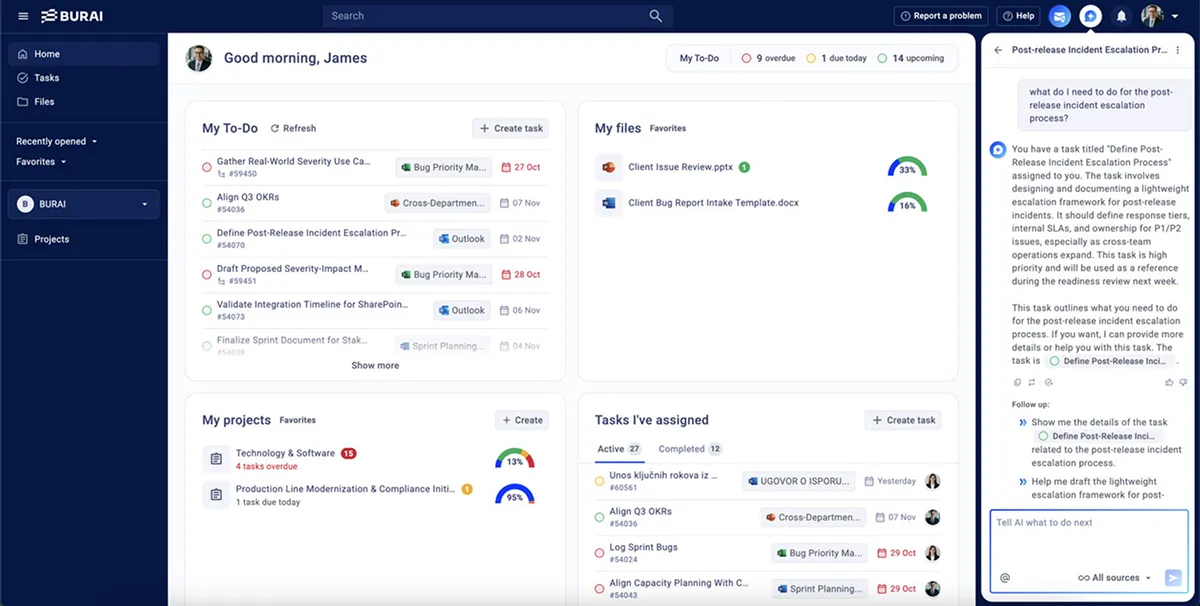Image resolution: width=1200 pixels, height=606 pixels.
Task: Click the user avatar in header
Action: click(1153, 16)
